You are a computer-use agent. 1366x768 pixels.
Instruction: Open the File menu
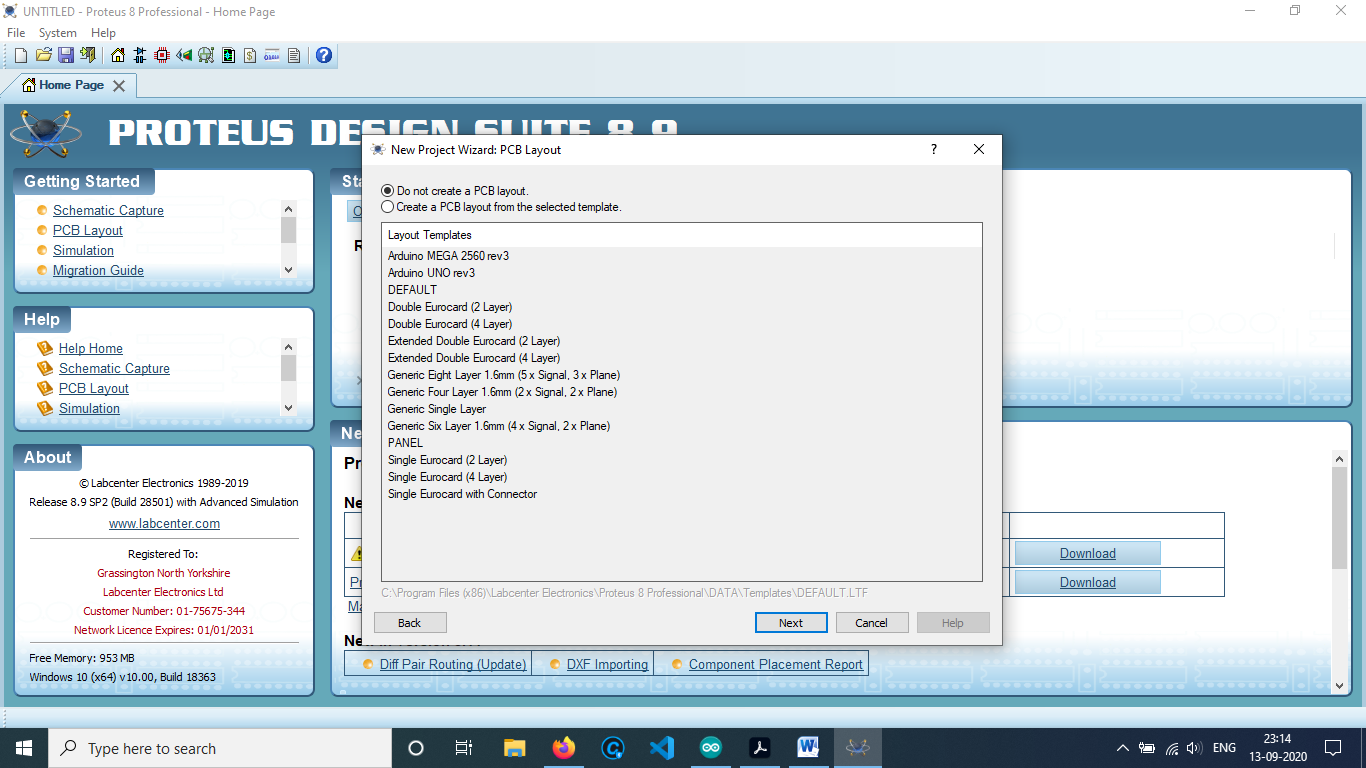tap(16, 33)
